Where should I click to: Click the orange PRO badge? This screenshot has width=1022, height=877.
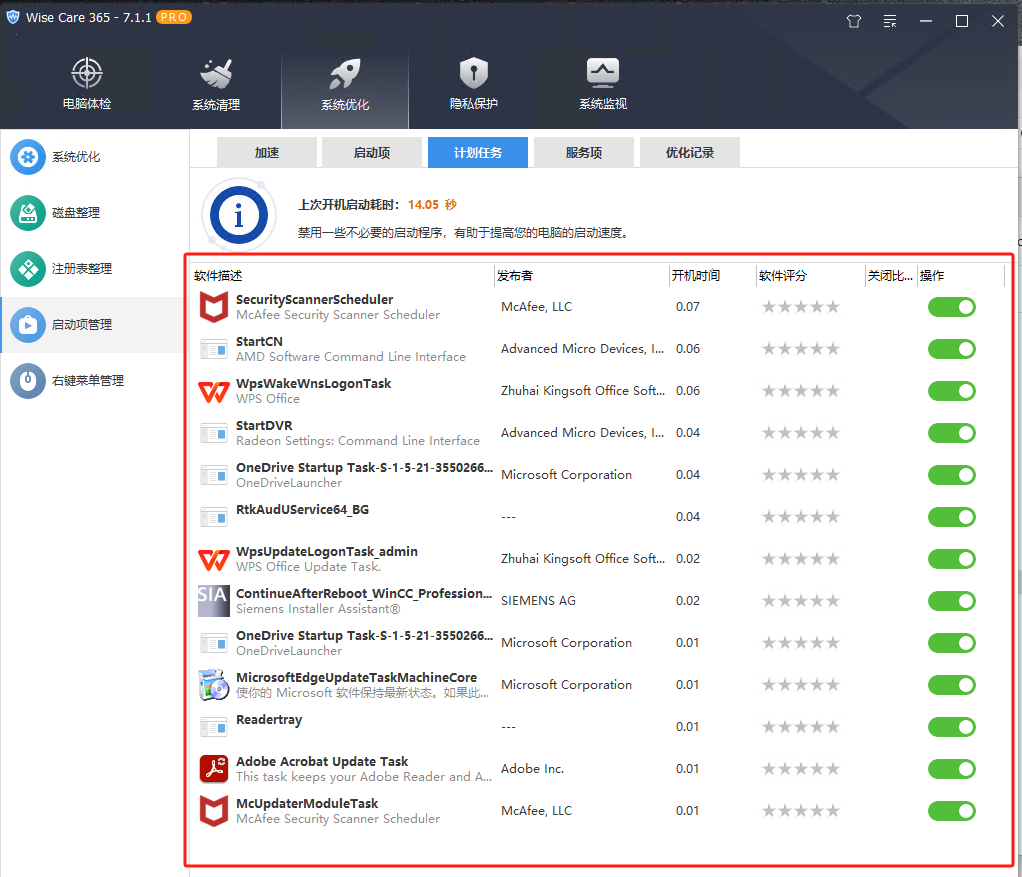pos(173,18)
